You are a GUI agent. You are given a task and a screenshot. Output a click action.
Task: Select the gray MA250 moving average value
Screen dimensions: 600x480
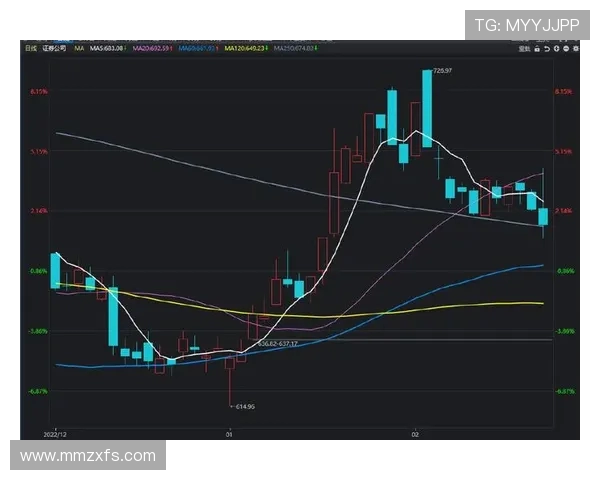tap(295, 48)
